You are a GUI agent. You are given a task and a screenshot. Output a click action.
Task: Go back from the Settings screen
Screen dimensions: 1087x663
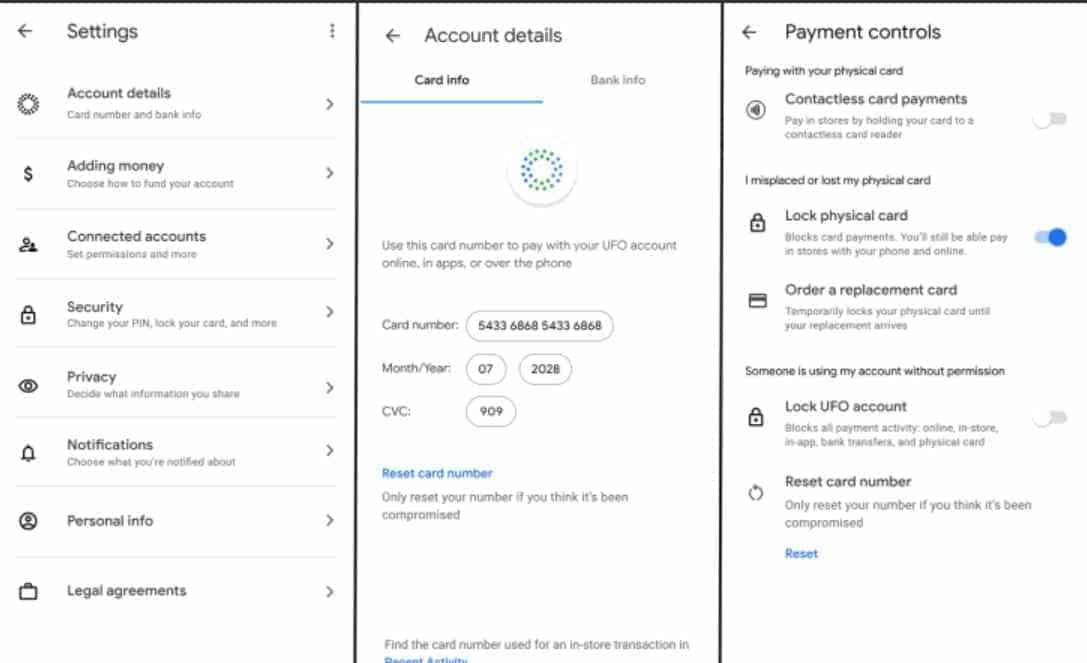(25, 31)
